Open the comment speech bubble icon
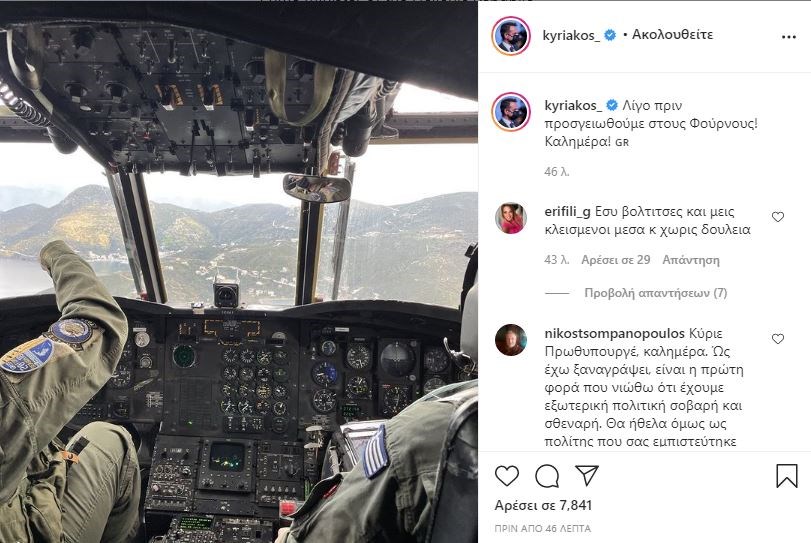Viewport: 811px width, 543px height. point(547,476)
